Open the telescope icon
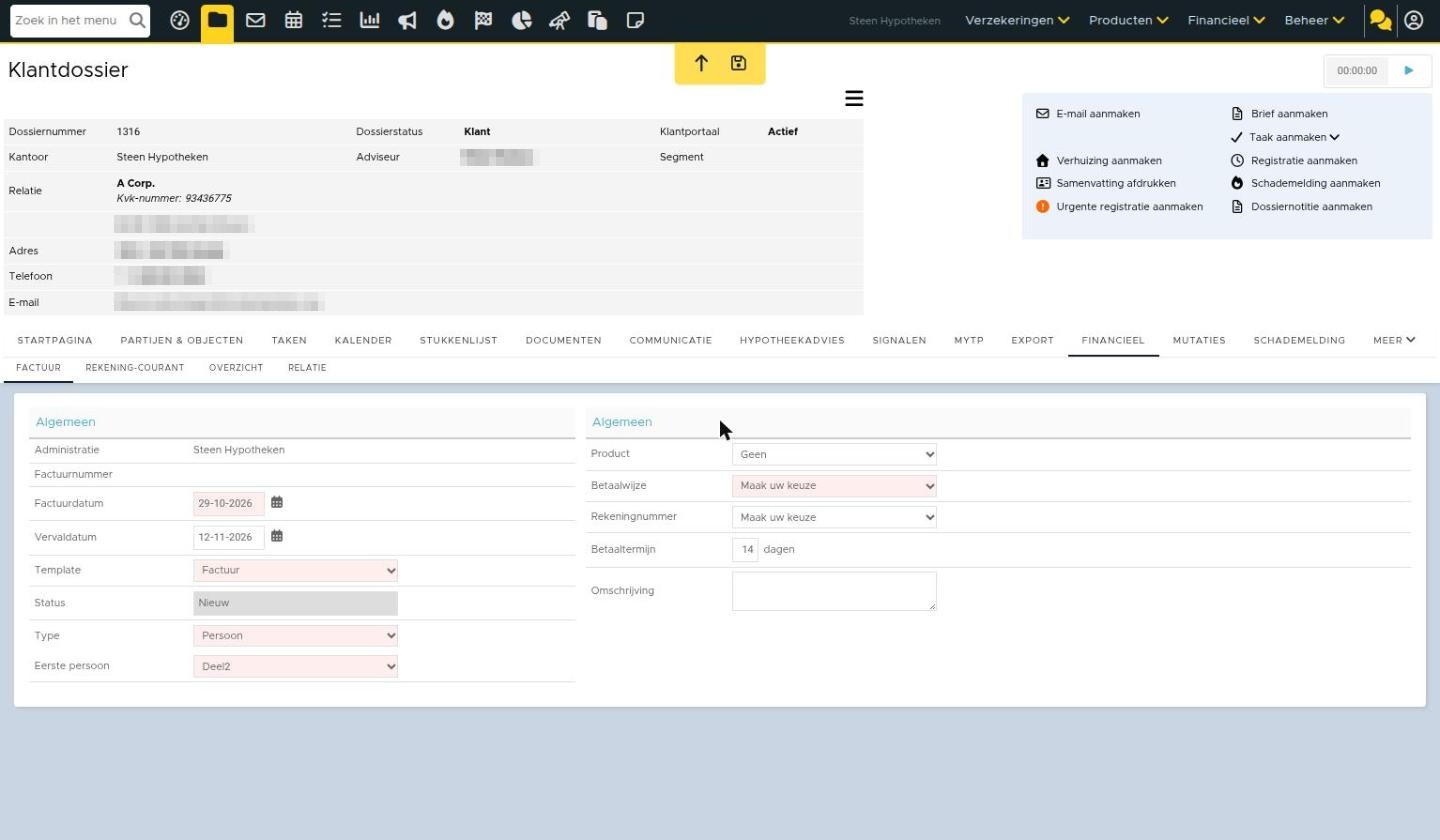The height and width of the screenshot is (840, 1440). click(560, 20)
